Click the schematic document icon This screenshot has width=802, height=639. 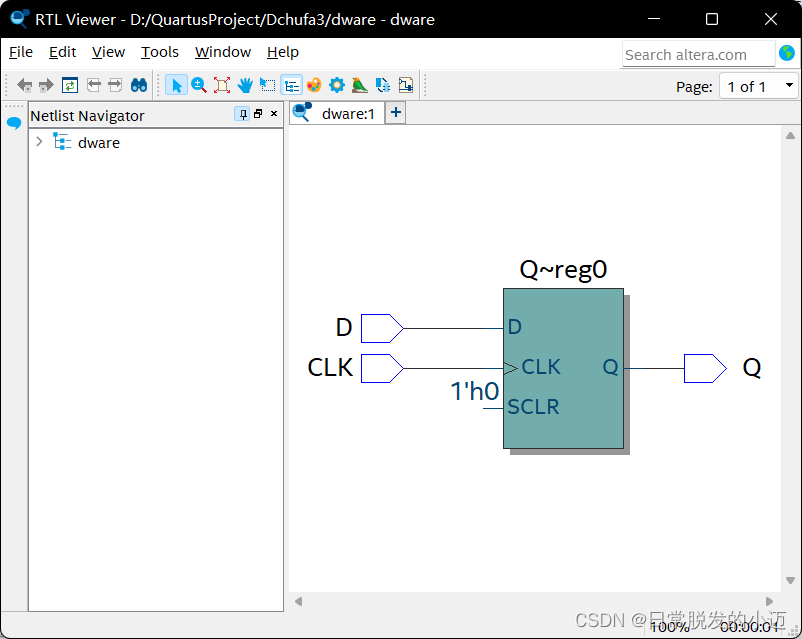click(x=406, y=85)
